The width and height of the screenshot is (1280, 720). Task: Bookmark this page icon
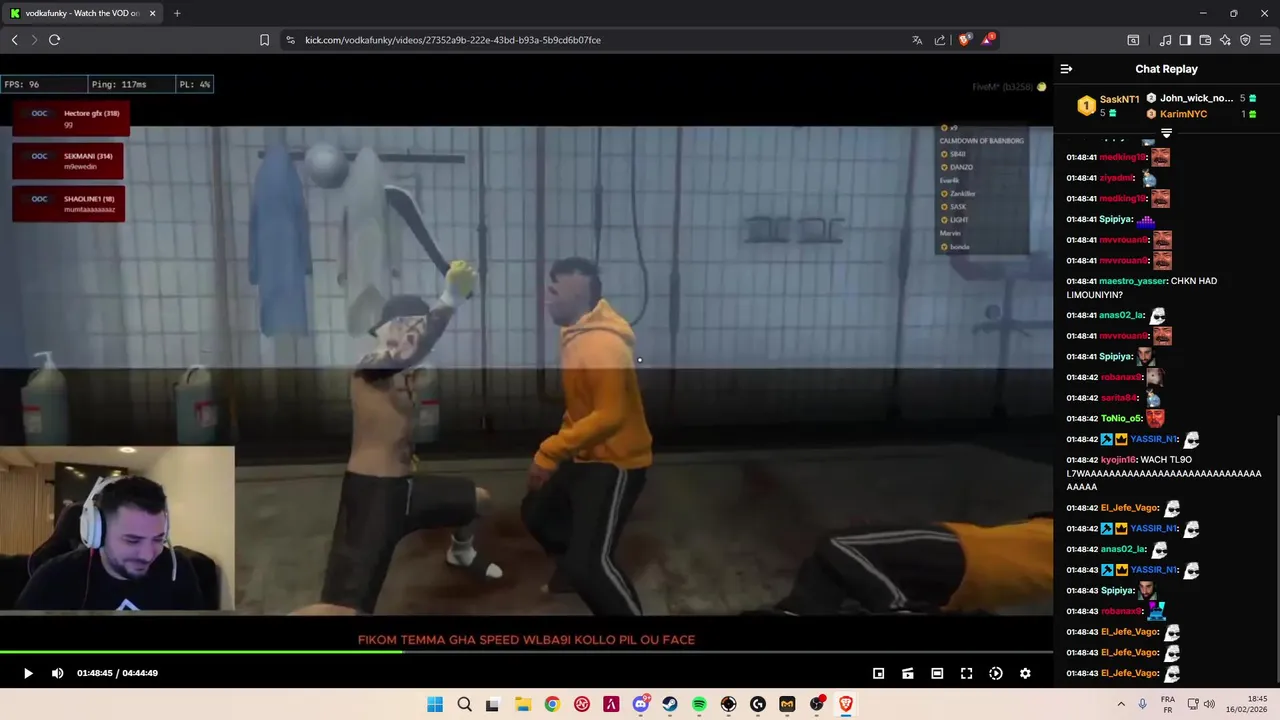click(264, 40)
